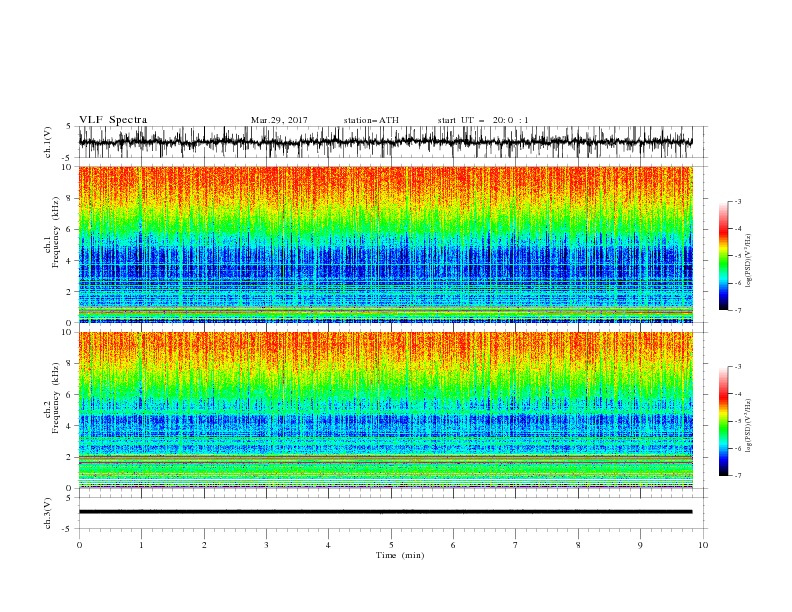Click the ch.3 flat black waveform trace
Image resolution: width=792 pixels, height=612 pixels.
click(x=385, y=512)
